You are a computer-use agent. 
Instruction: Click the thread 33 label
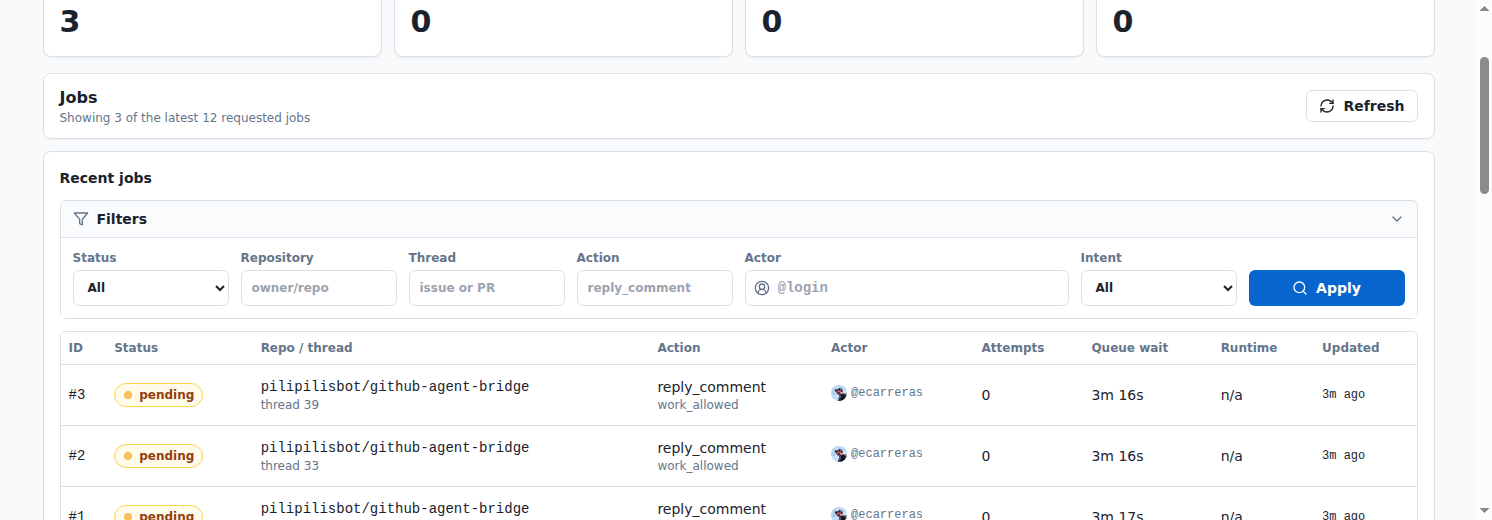pos(290,466)
